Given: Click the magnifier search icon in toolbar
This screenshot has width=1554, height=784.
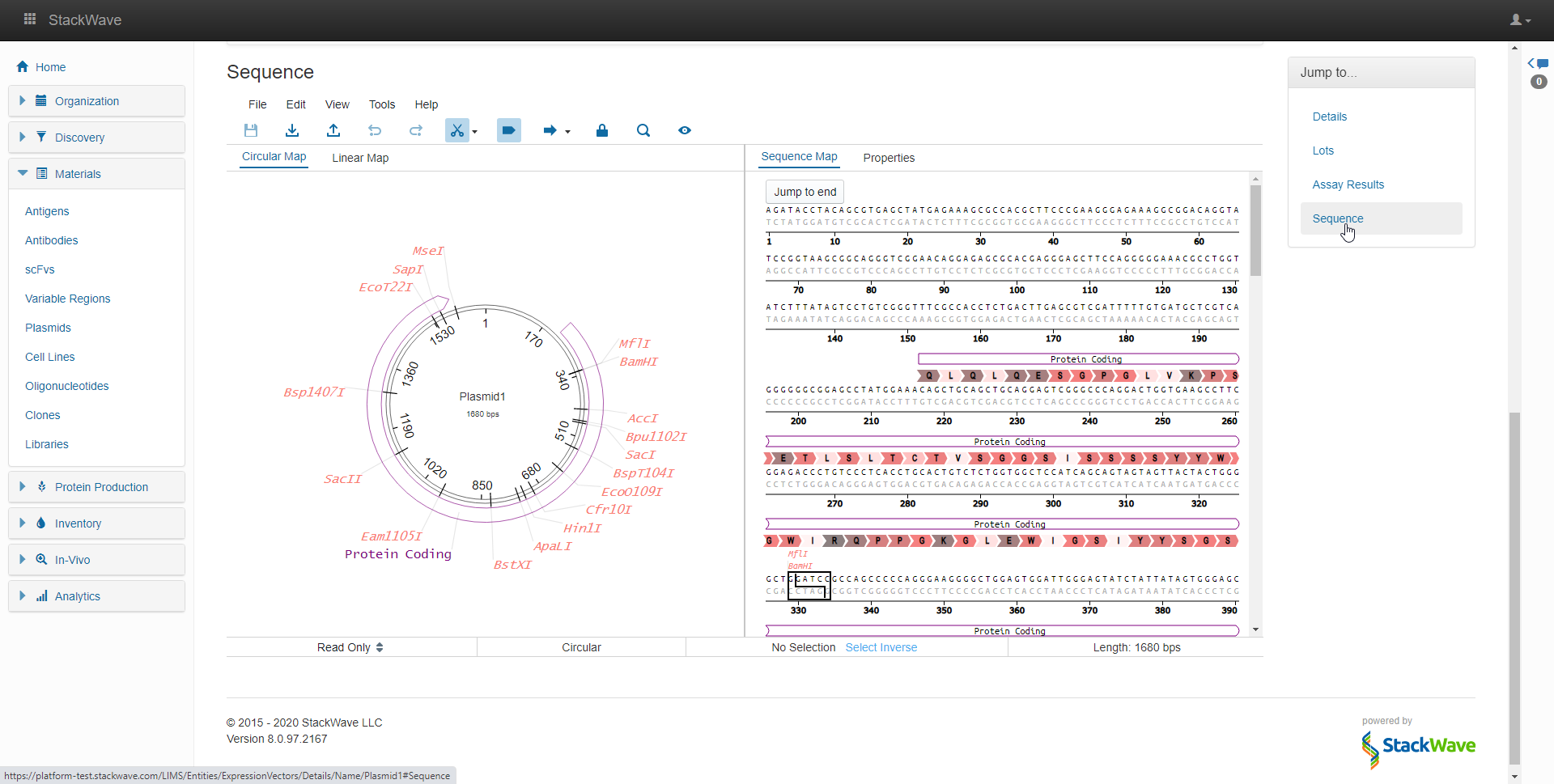Looking at the screenshot, I should tap(643, 130).
